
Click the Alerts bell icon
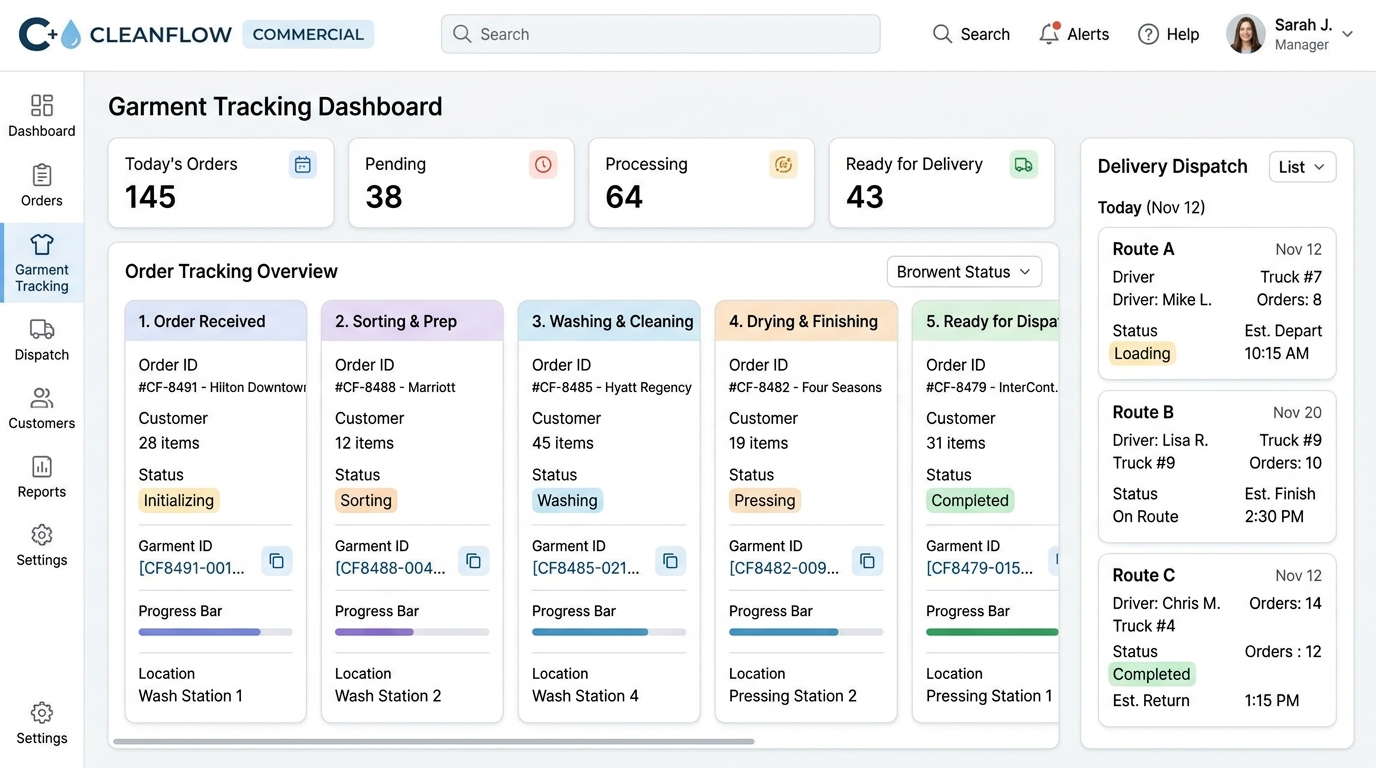tap(1049, 33)
